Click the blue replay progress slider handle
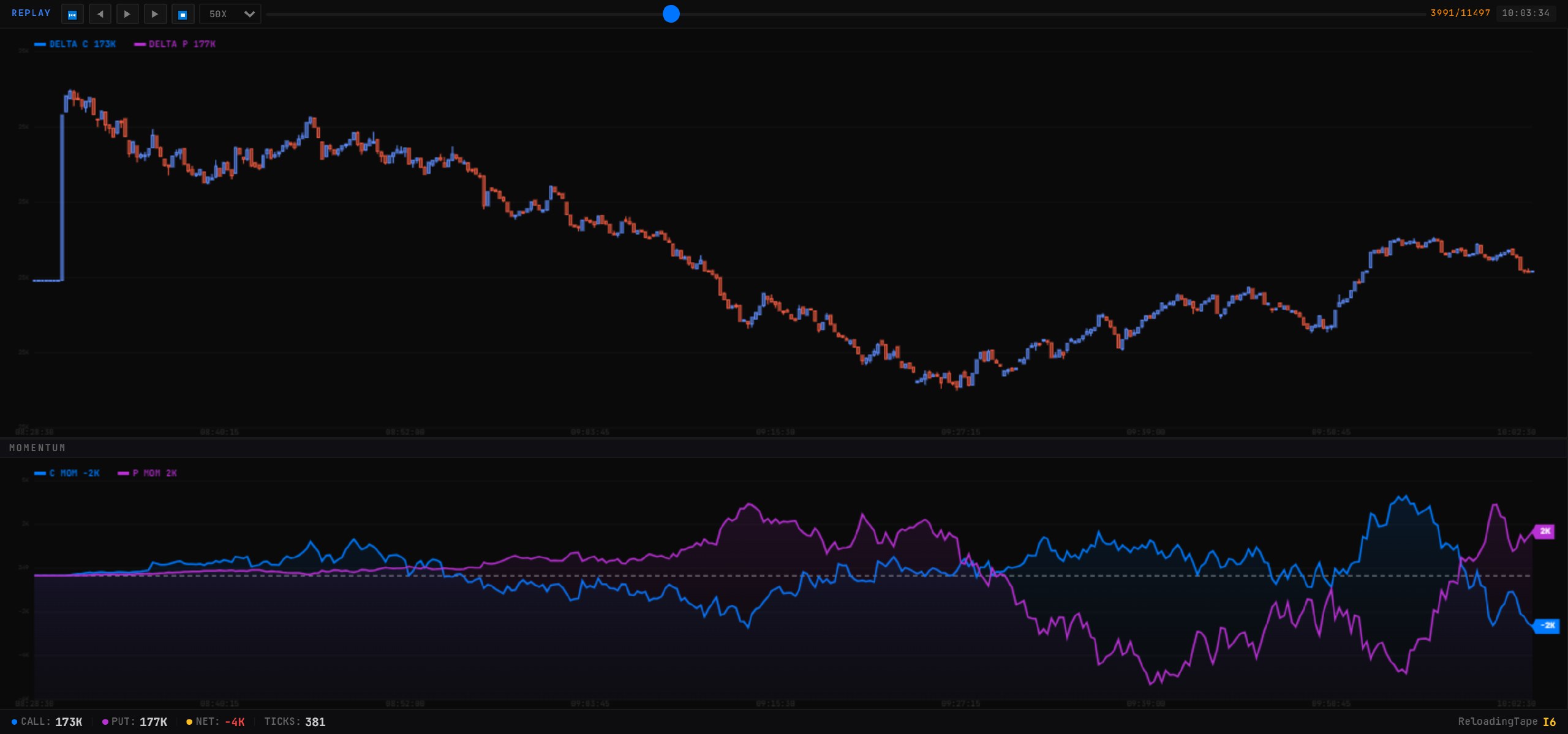 (671, 14)
